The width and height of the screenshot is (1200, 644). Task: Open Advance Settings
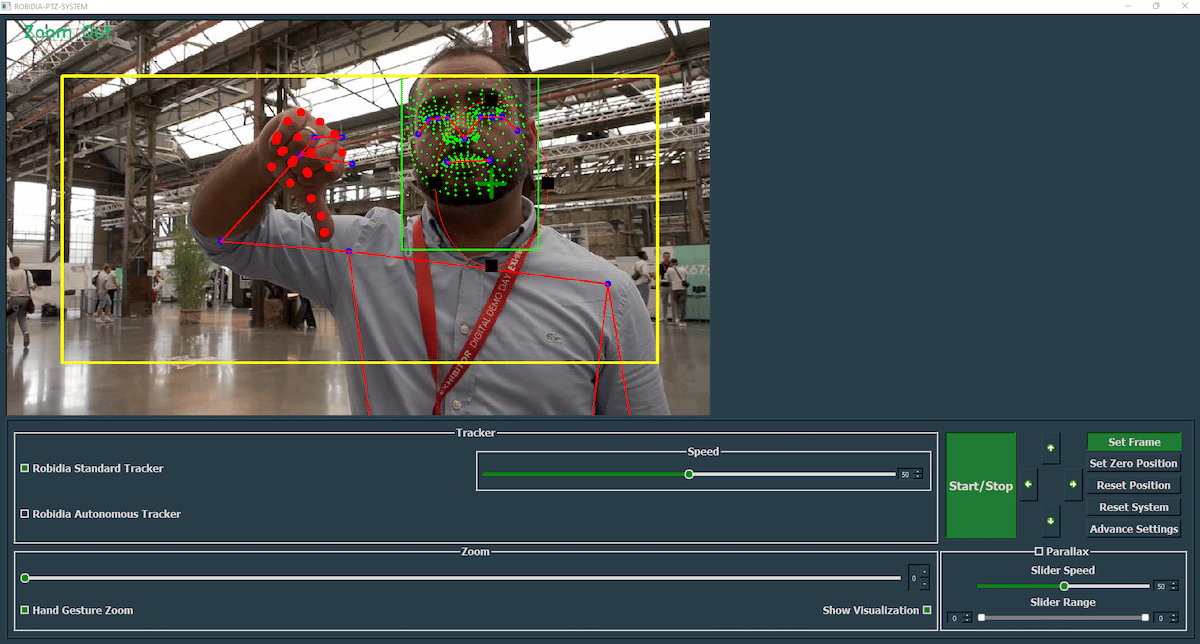[x=1134, y=529]
